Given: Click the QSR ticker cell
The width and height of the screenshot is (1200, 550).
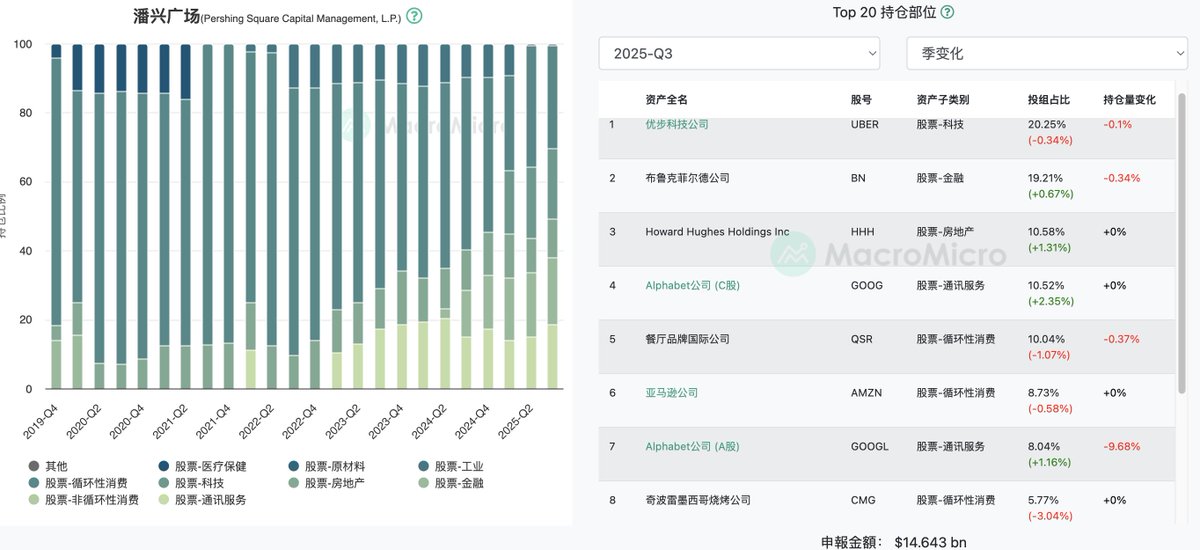Looking at the screenshot, I should click(862, 339).
